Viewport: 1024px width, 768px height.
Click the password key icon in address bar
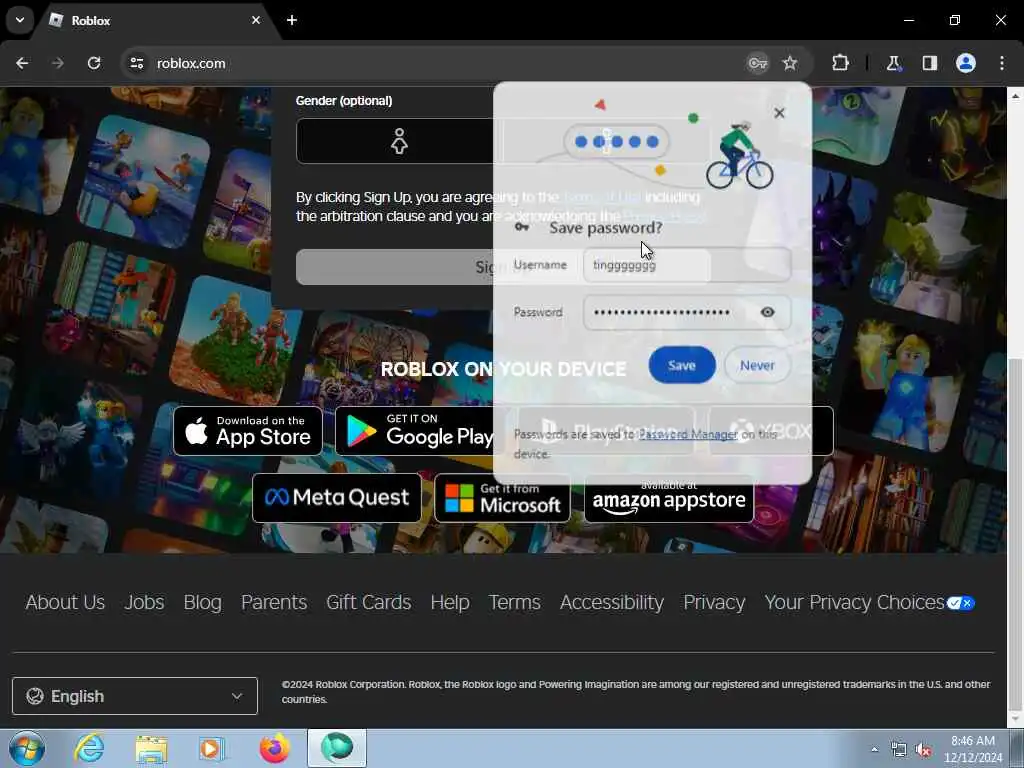click(758, 63)
